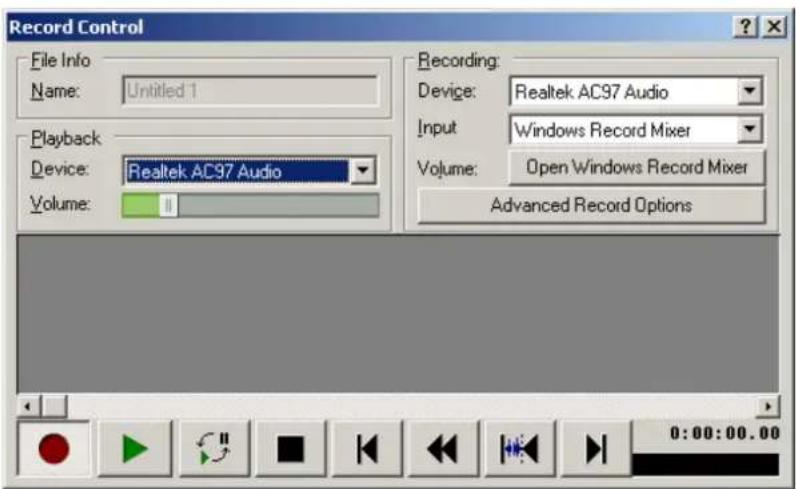
Task: Close the Record Control dialog
Action: click(x=774, y=26)
